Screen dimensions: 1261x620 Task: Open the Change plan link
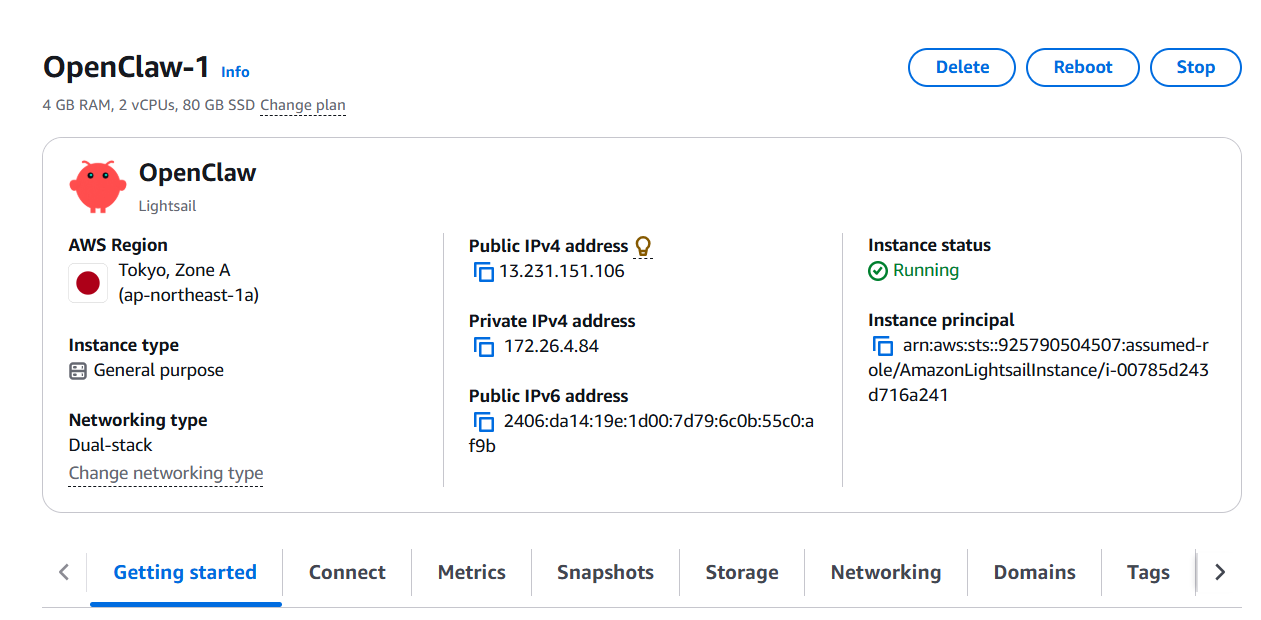(303, 105)
